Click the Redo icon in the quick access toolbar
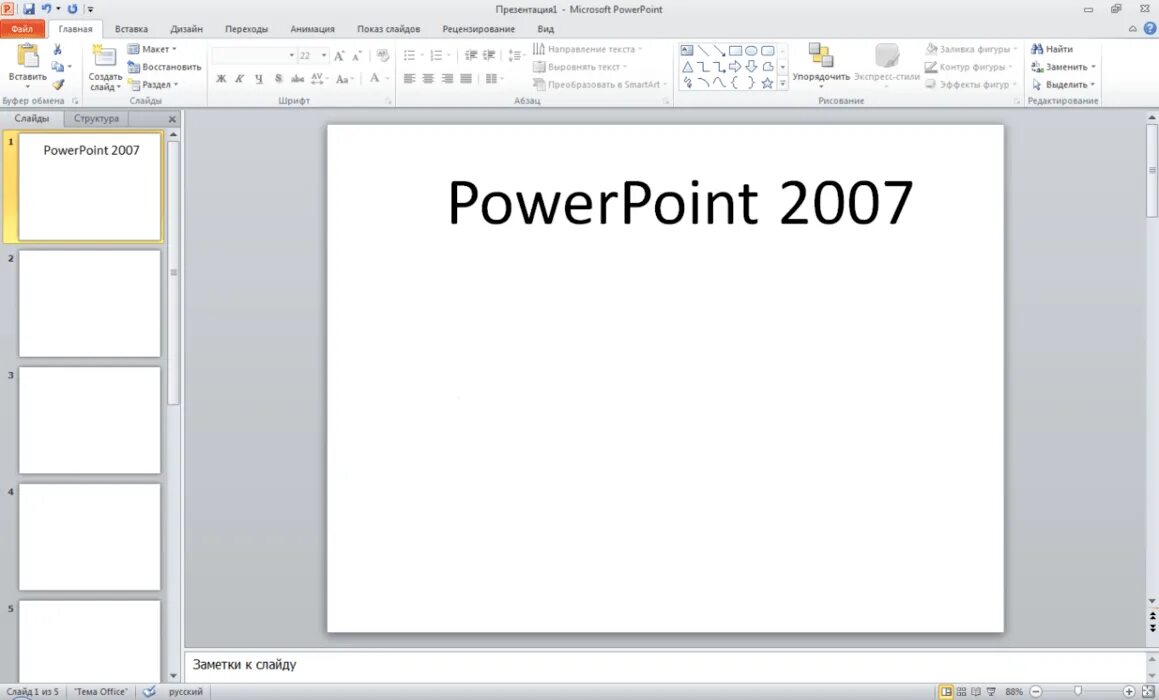The width and height of the screenshot is (1159, 700). (x=72, y=9)
